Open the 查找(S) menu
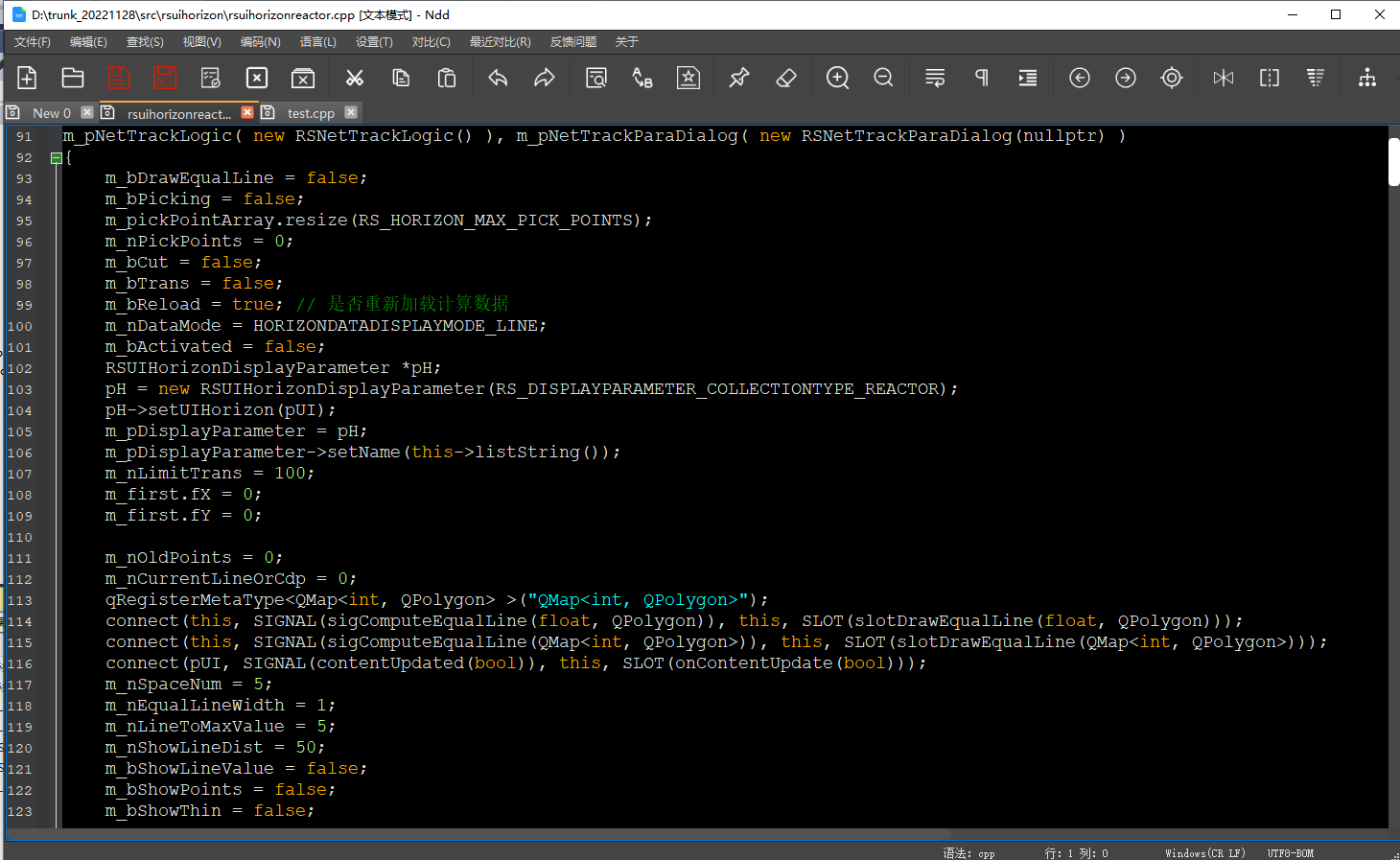The image size is (1400, 860). 145,42
